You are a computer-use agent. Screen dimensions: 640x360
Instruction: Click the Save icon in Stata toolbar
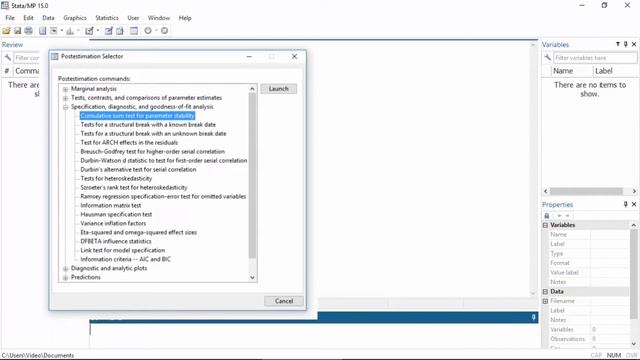[x=18, y=31]
